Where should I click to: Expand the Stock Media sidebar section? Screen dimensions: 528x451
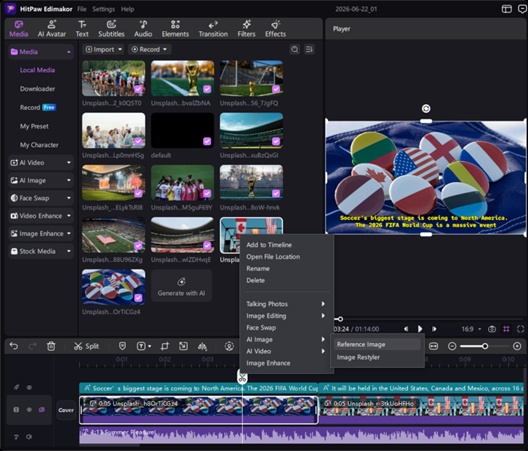pos(41,251)
